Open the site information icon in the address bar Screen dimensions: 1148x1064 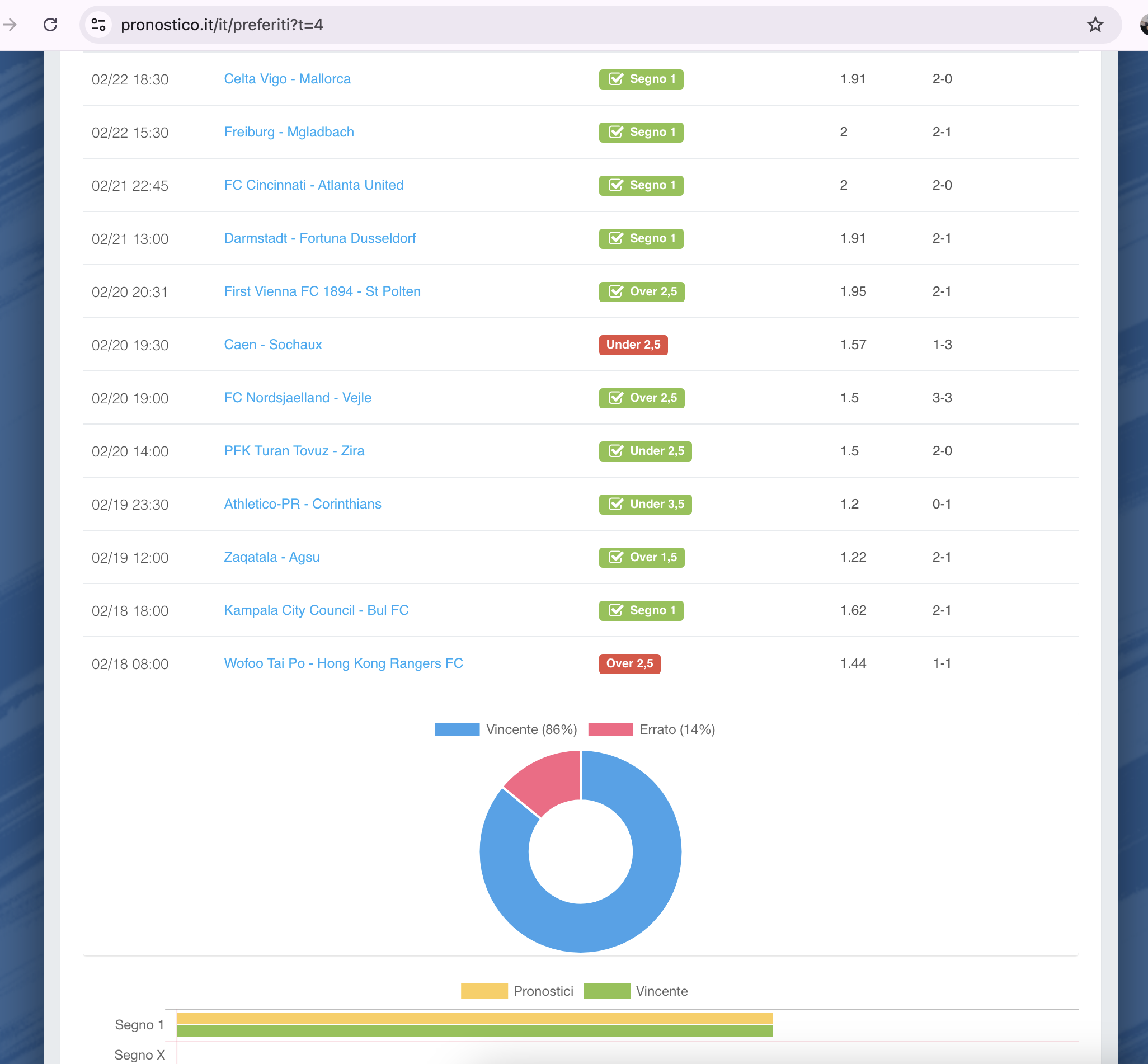click(98, 25)
